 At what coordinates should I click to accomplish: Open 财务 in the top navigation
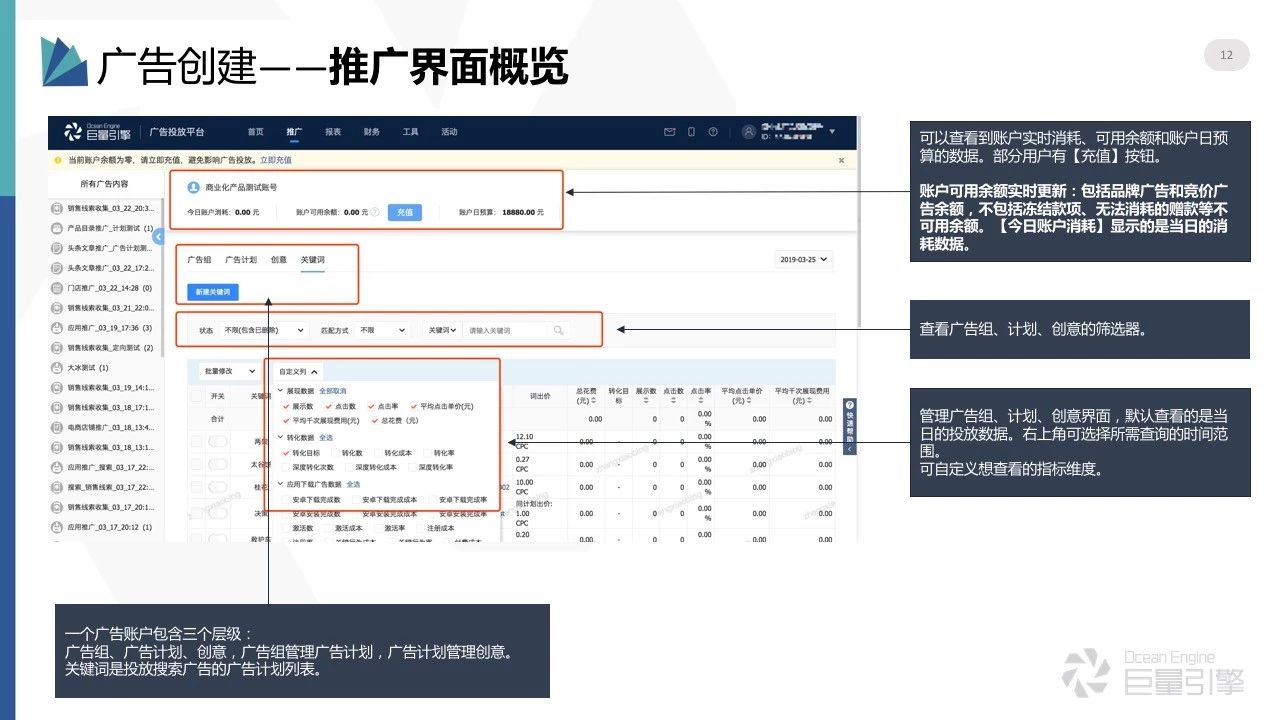[x=372, y=132]
